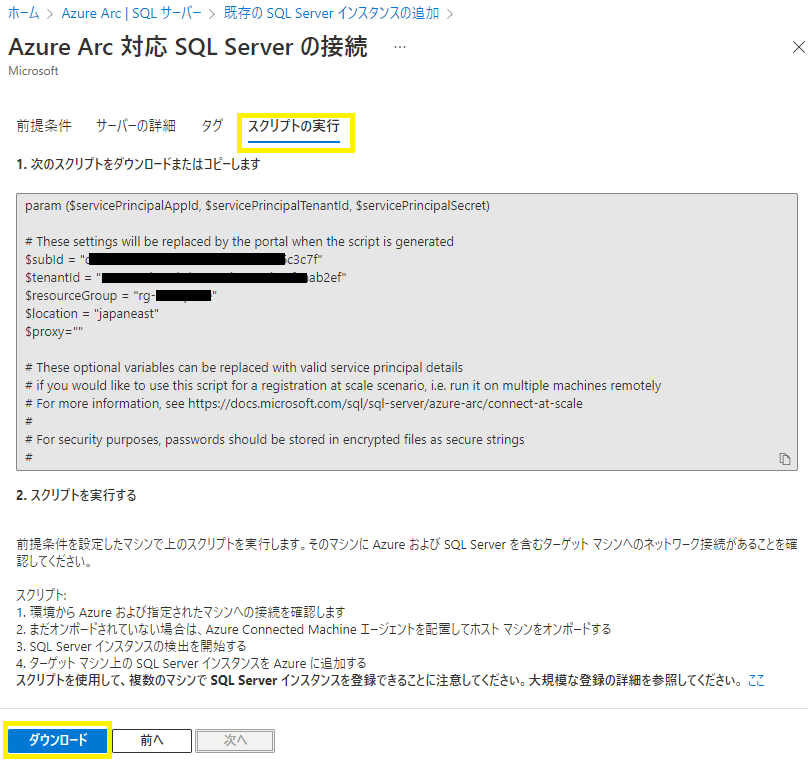Click the $tenantId line

(x=186, y=278)
